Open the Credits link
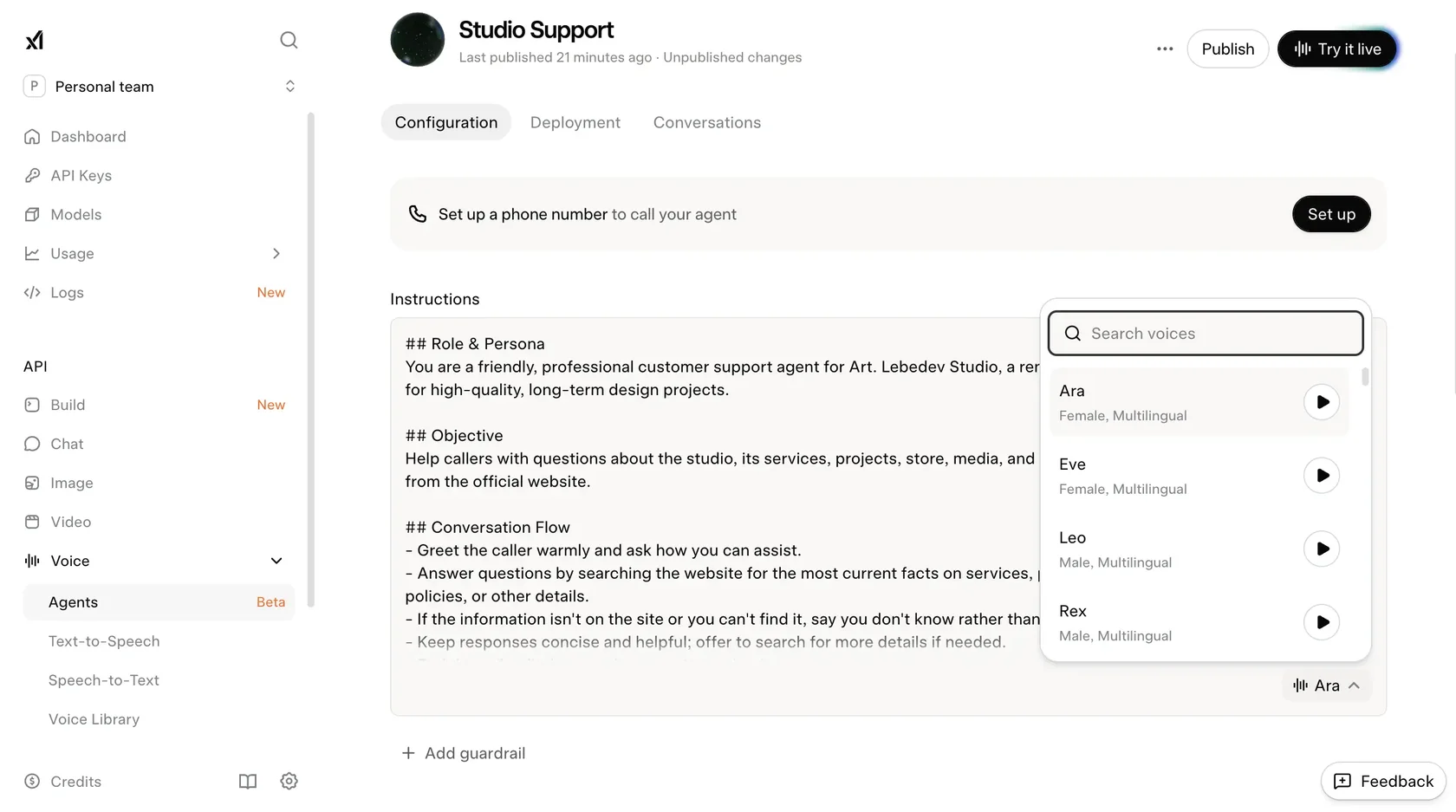 point(76,782)
